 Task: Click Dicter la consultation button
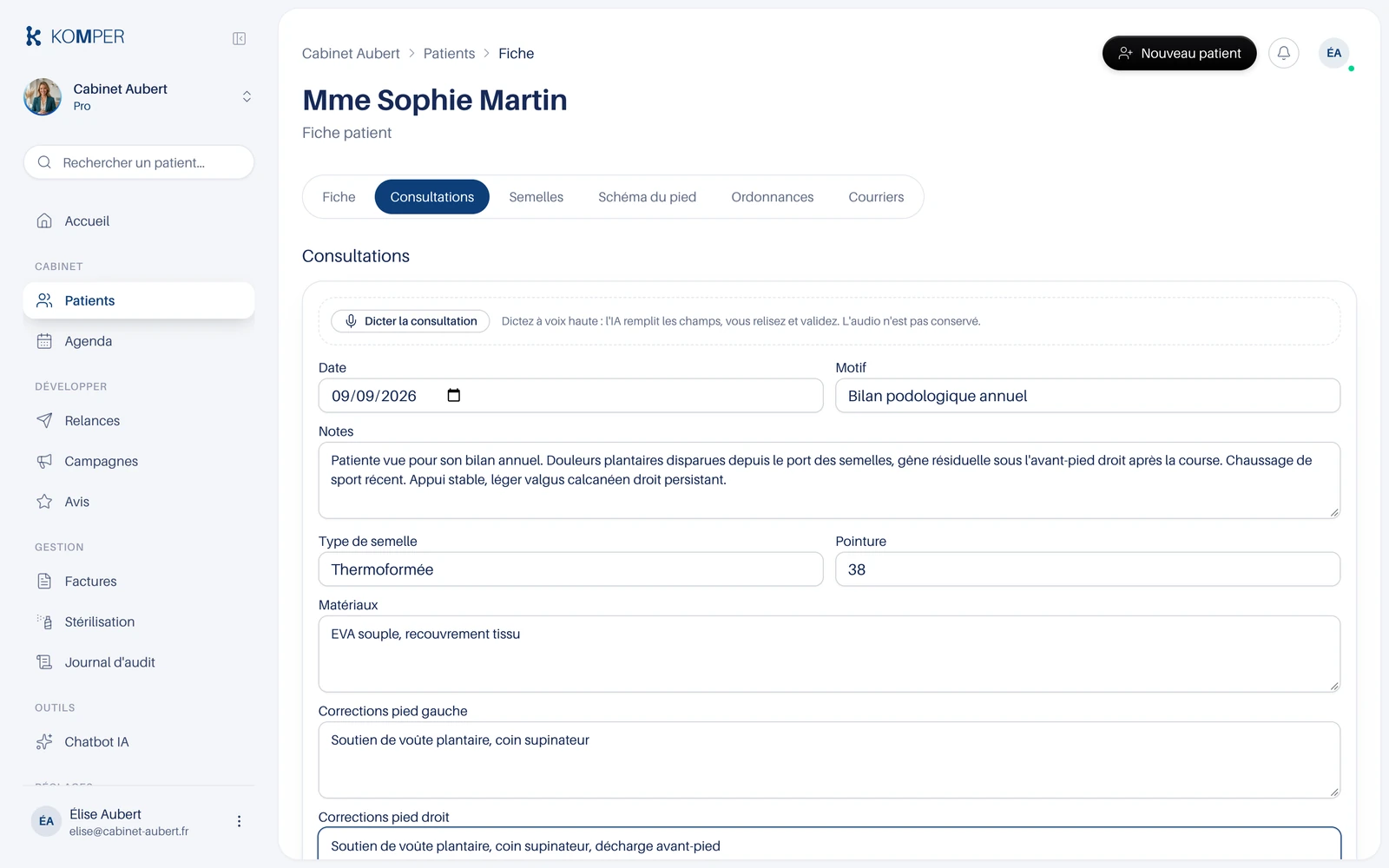click(411, 321)
